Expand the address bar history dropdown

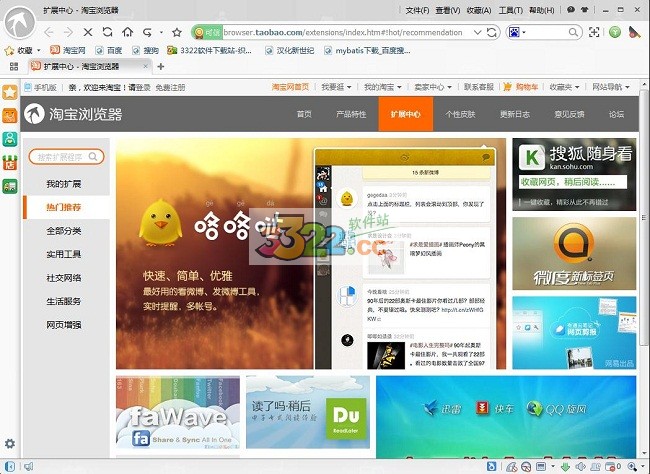478,32
